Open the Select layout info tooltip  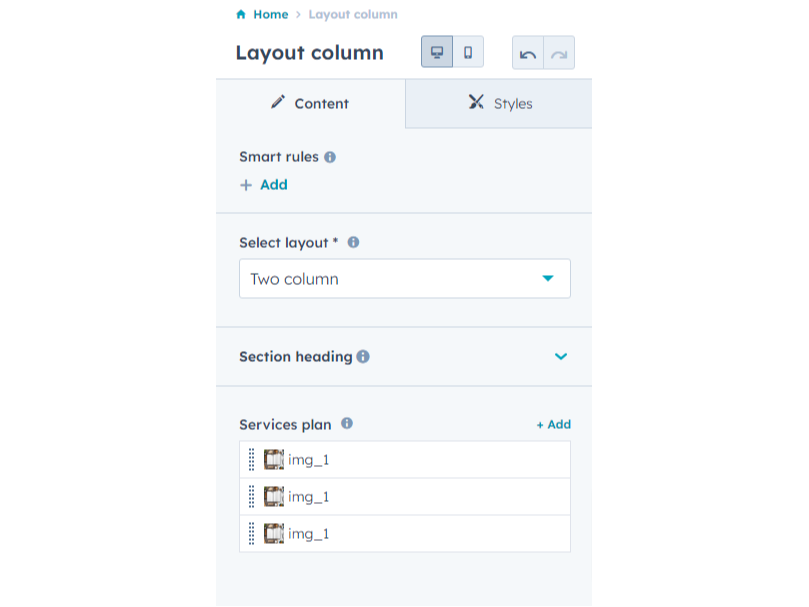point(352,241)
